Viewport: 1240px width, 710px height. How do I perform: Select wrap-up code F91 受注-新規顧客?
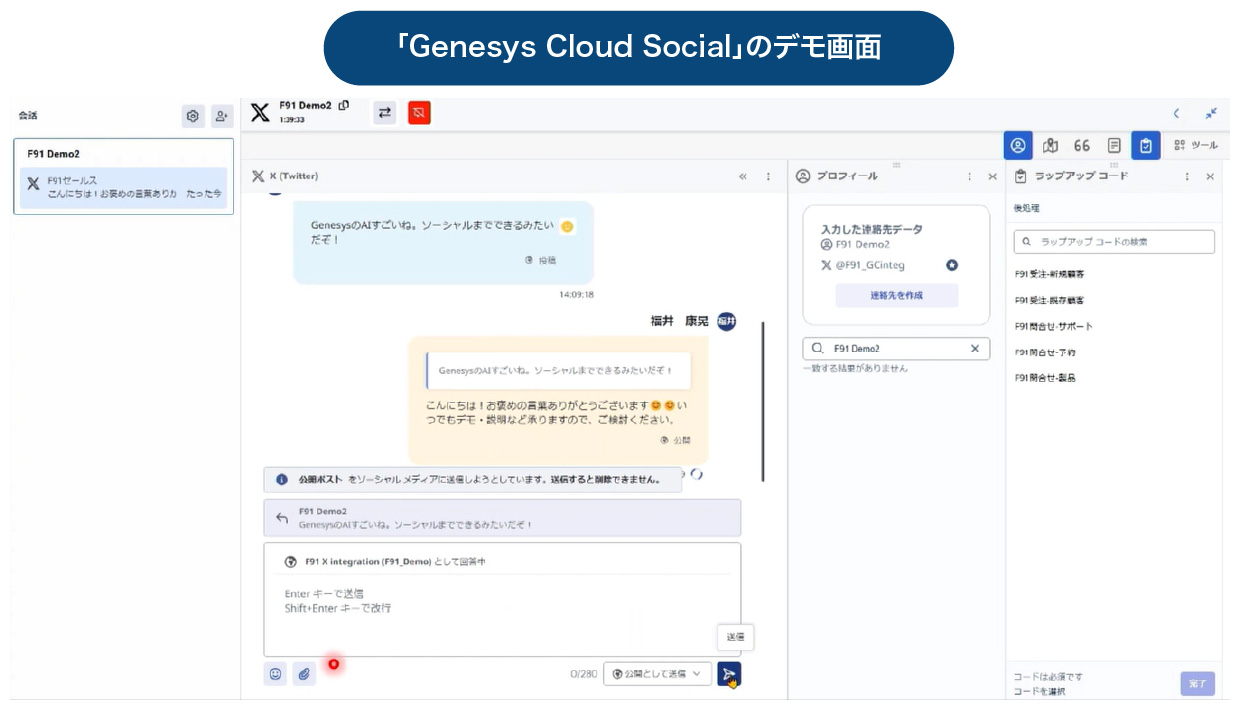tap(1050, 273)
